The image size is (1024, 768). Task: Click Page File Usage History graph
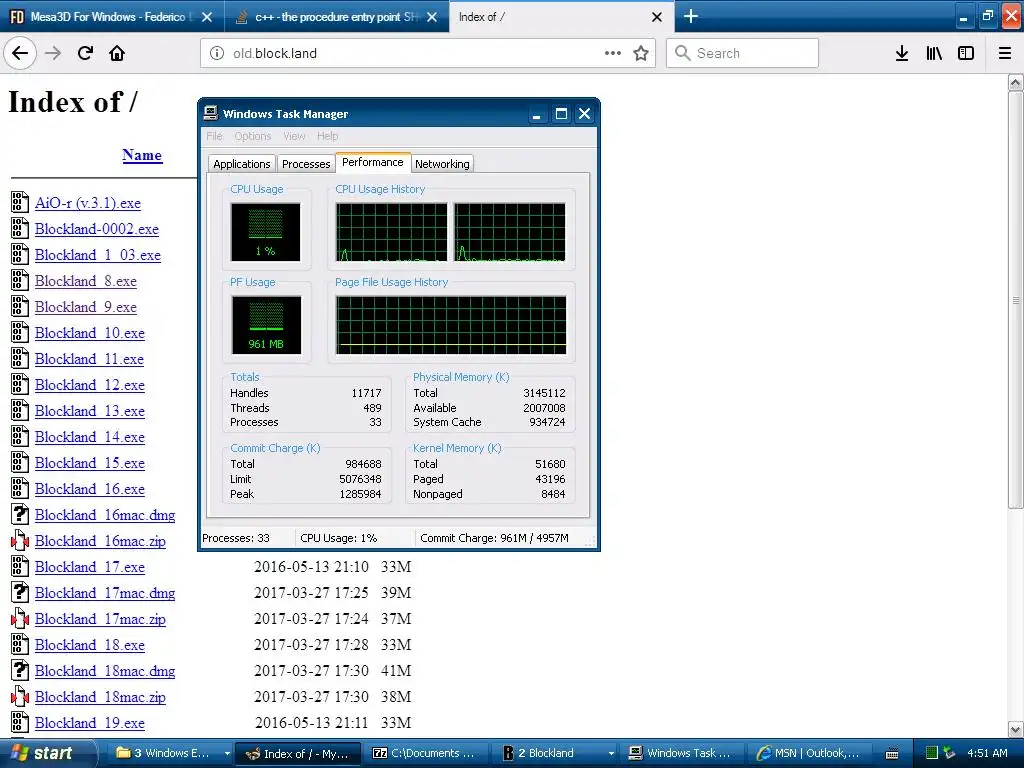pyautogui.click(x=451, y=325)
